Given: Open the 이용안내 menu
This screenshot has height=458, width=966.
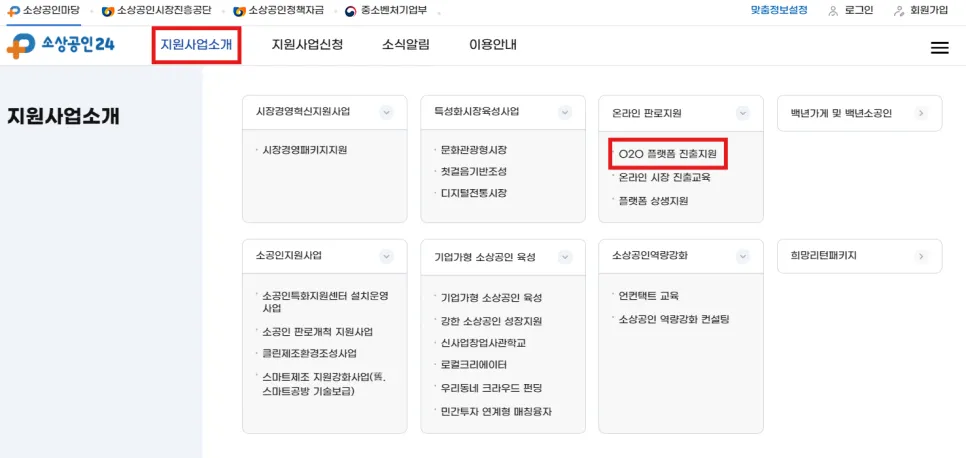Looking at the screenshot, I should [493, 44].
